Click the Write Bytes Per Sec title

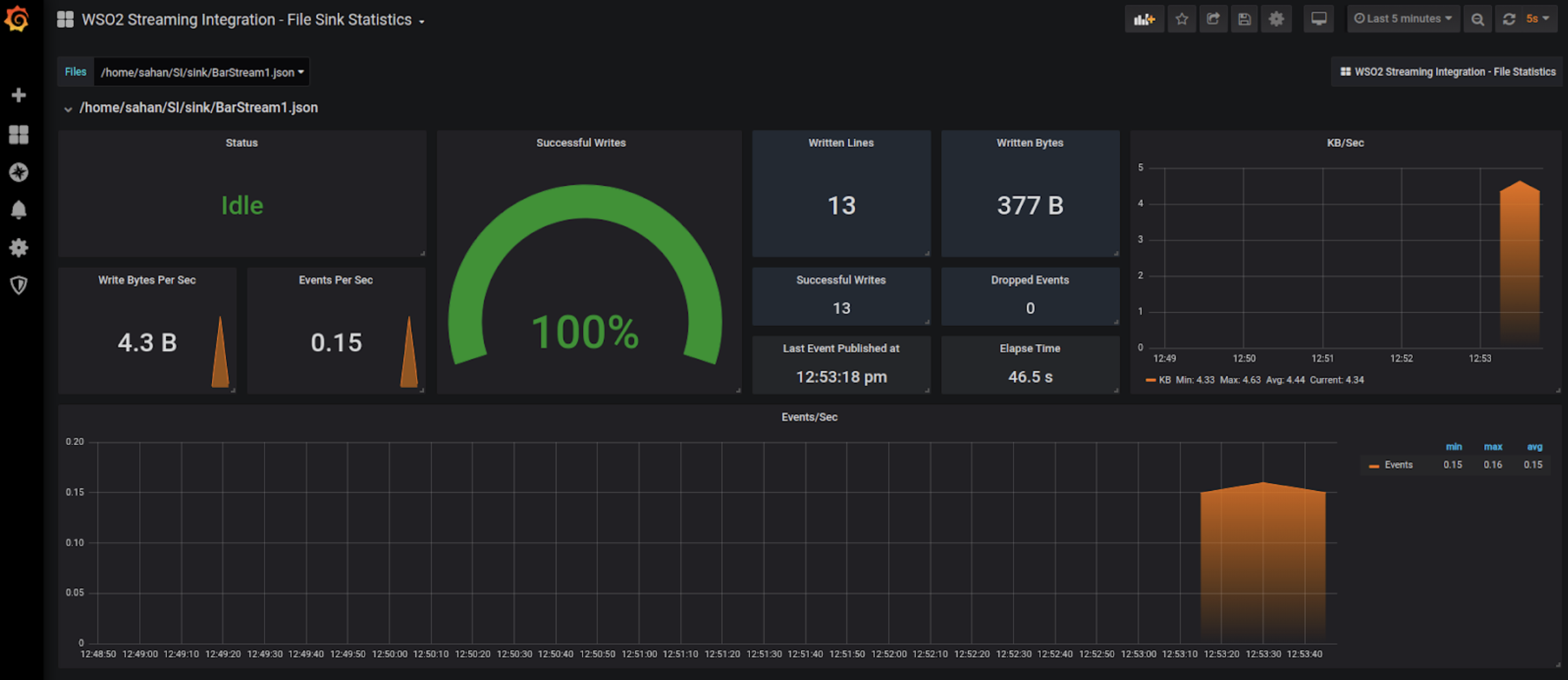pyautogui.click(x=147, y=280)
